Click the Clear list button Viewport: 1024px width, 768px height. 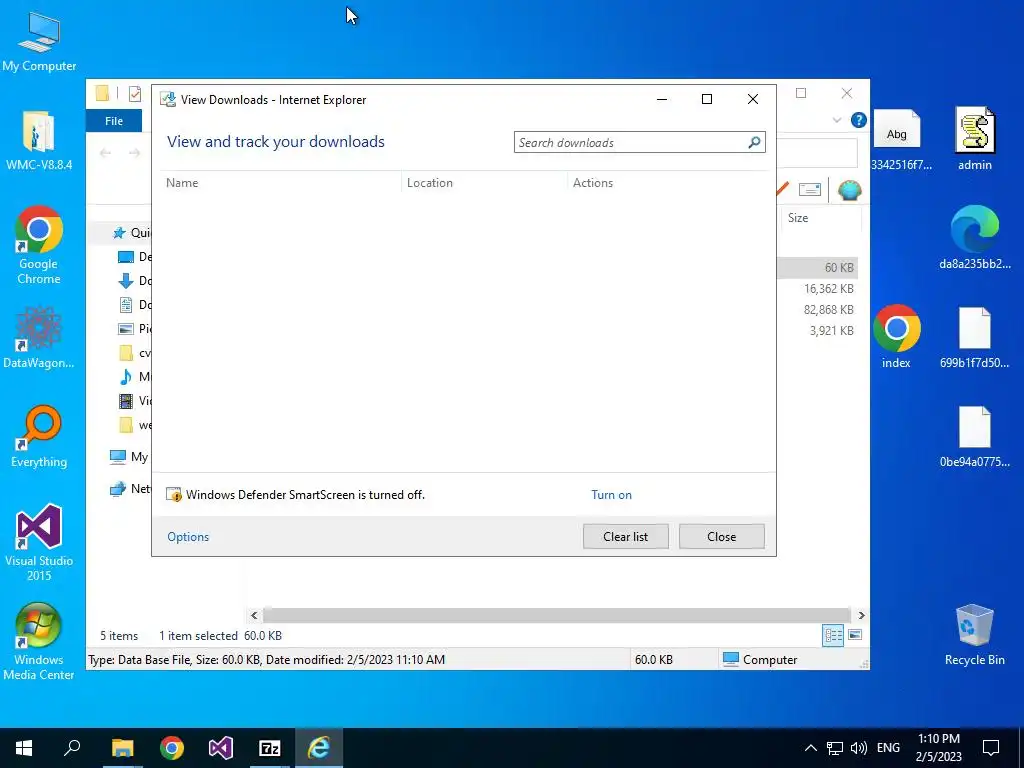(x=626, y=537)
